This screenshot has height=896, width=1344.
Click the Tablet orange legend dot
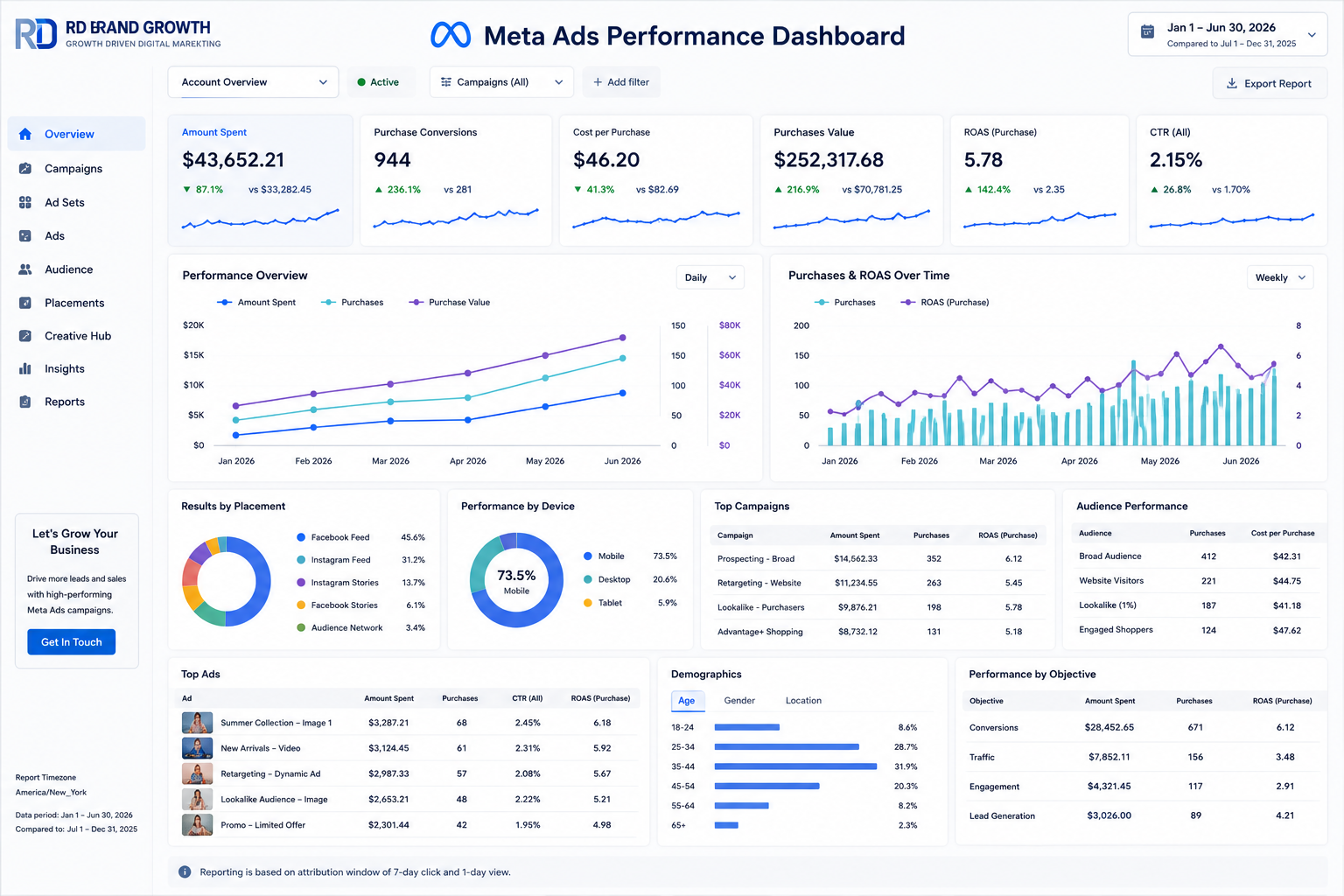click(x=588, y=603)
